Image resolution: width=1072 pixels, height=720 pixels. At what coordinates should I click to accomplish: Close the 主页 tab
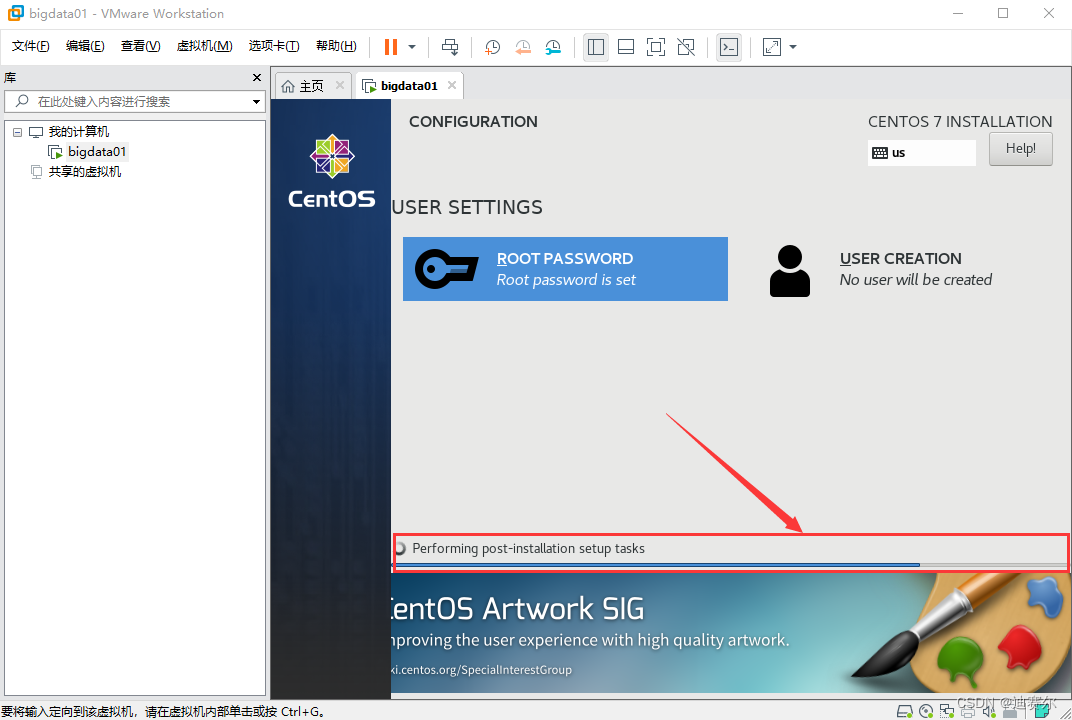pos(340,85)
